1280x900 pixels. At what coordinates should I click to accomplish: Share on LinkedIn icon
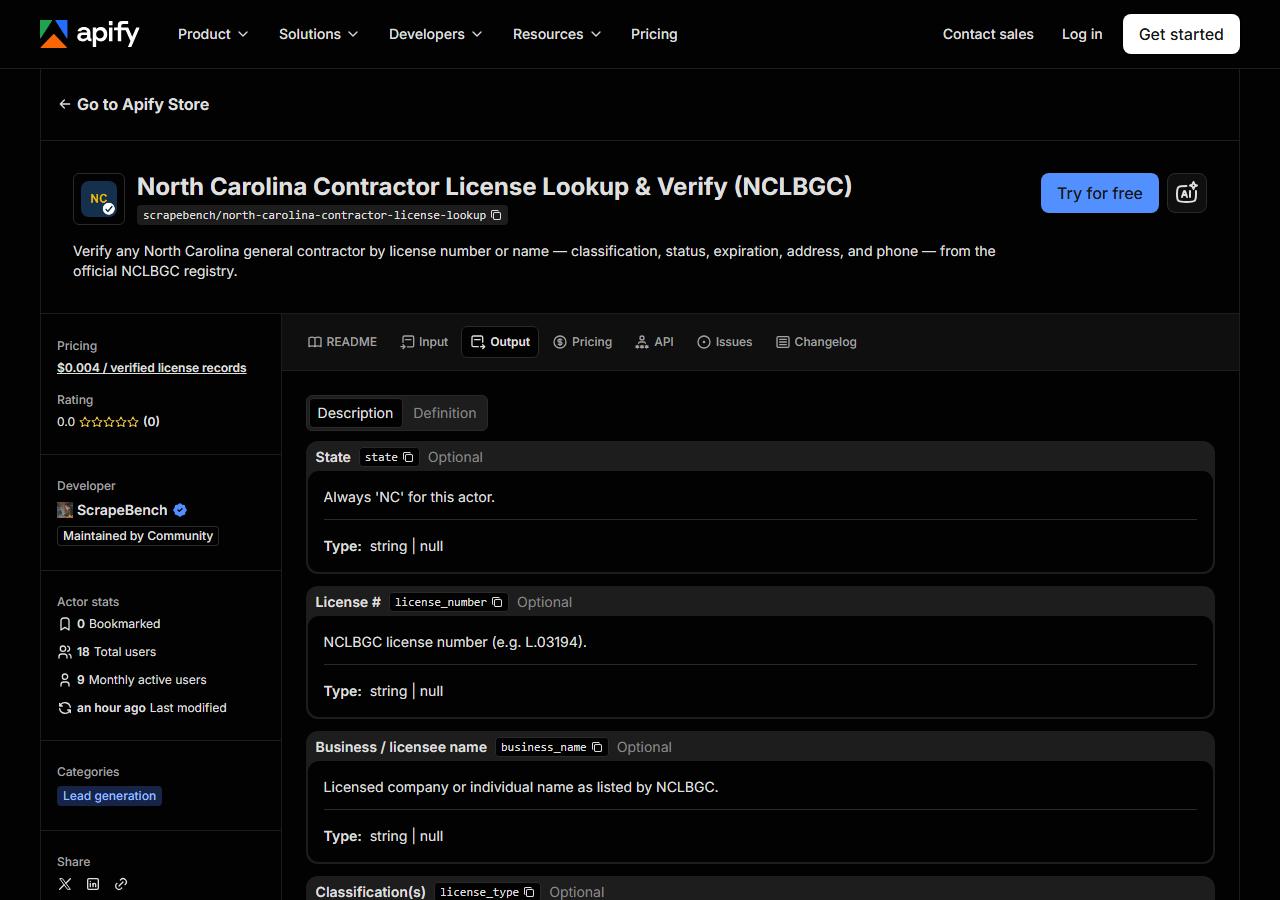[x=93, y=884]
